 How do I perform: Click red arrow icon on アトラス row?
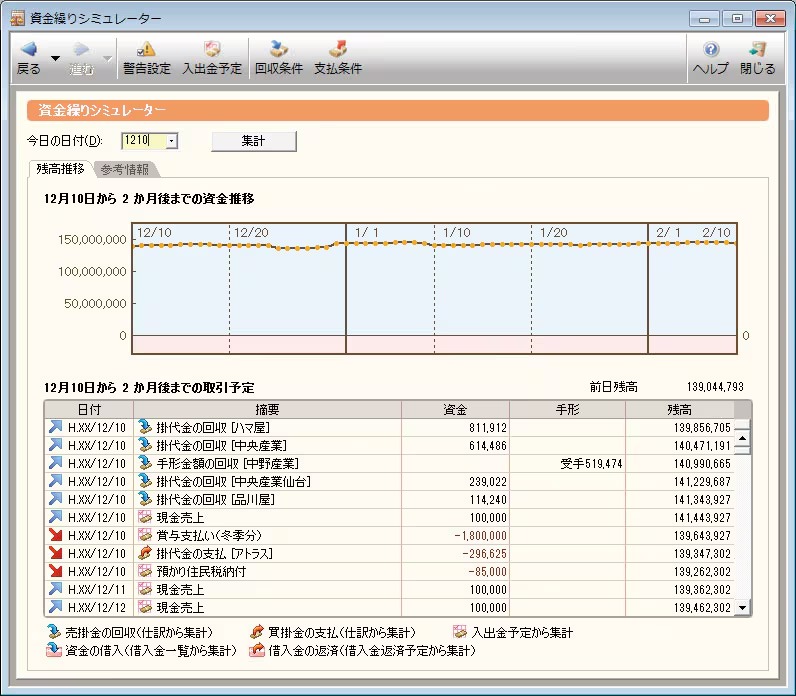pyautogui.click(x=55, y=553)
